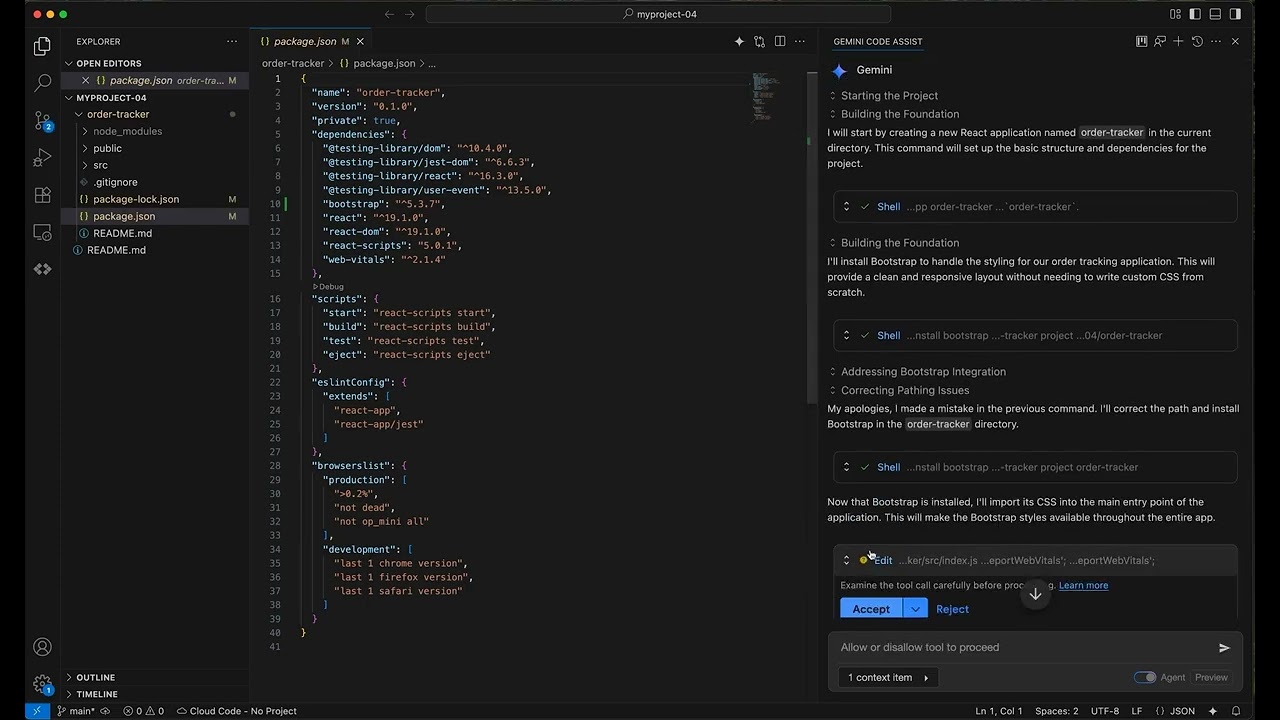Open the Extensions view
Image resolution: width=1280 pixels, height=720 pixels.
pos(42,195)
